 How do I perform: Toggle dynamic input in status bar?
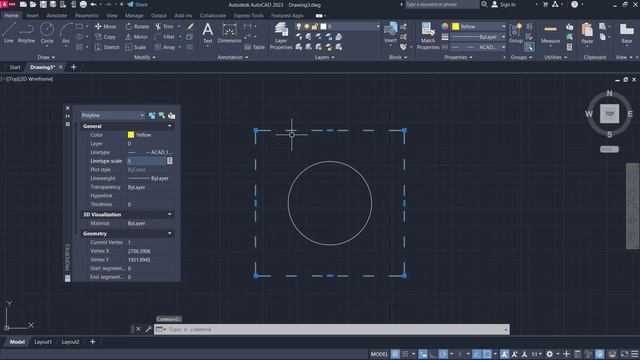423,354
